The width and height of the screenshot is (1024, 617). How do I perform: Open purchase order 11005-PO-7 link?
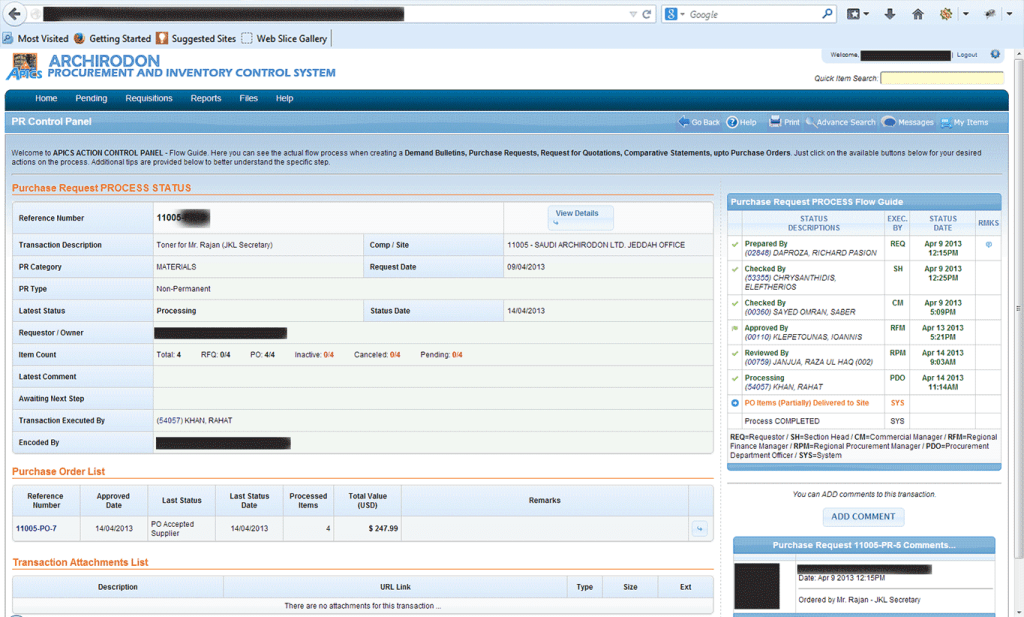(x=36, y=528)
